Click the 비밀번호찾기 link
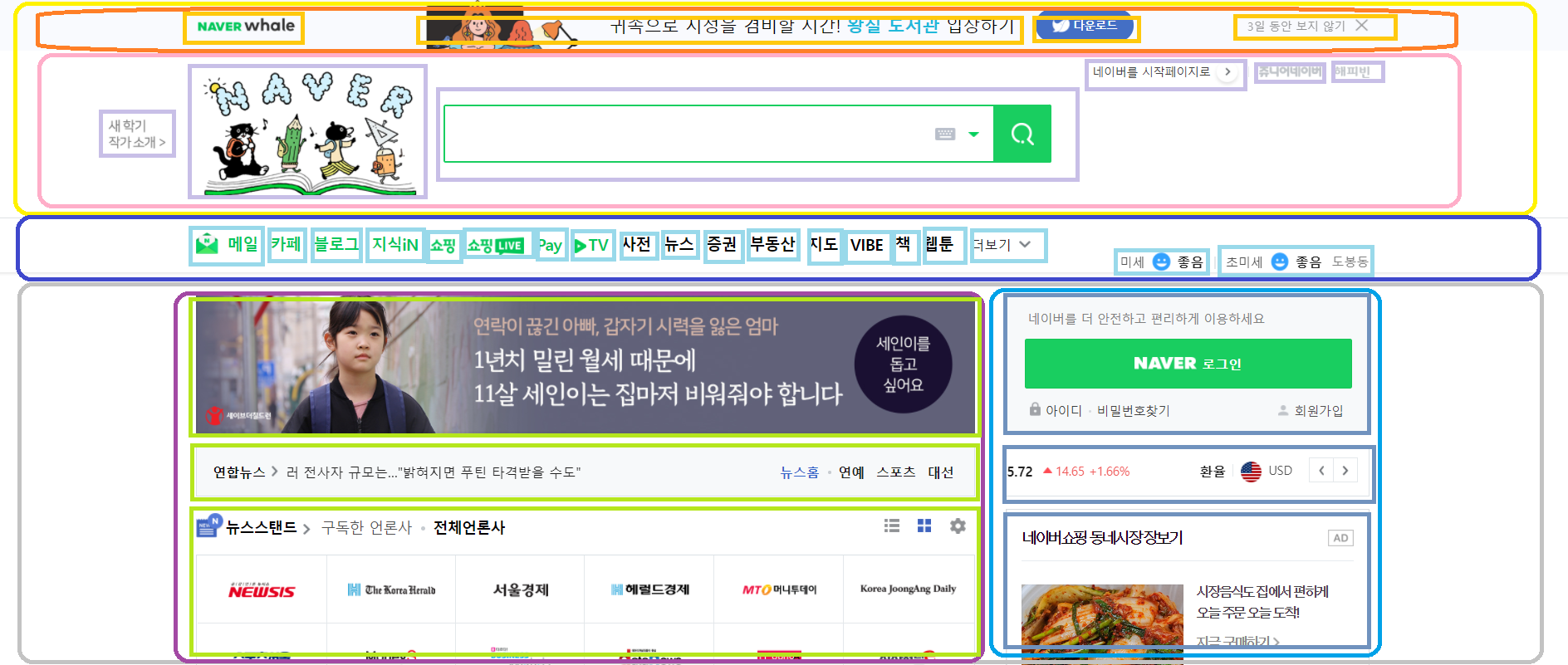This screenshot has width=1568, height=665. coord(1133,410)
